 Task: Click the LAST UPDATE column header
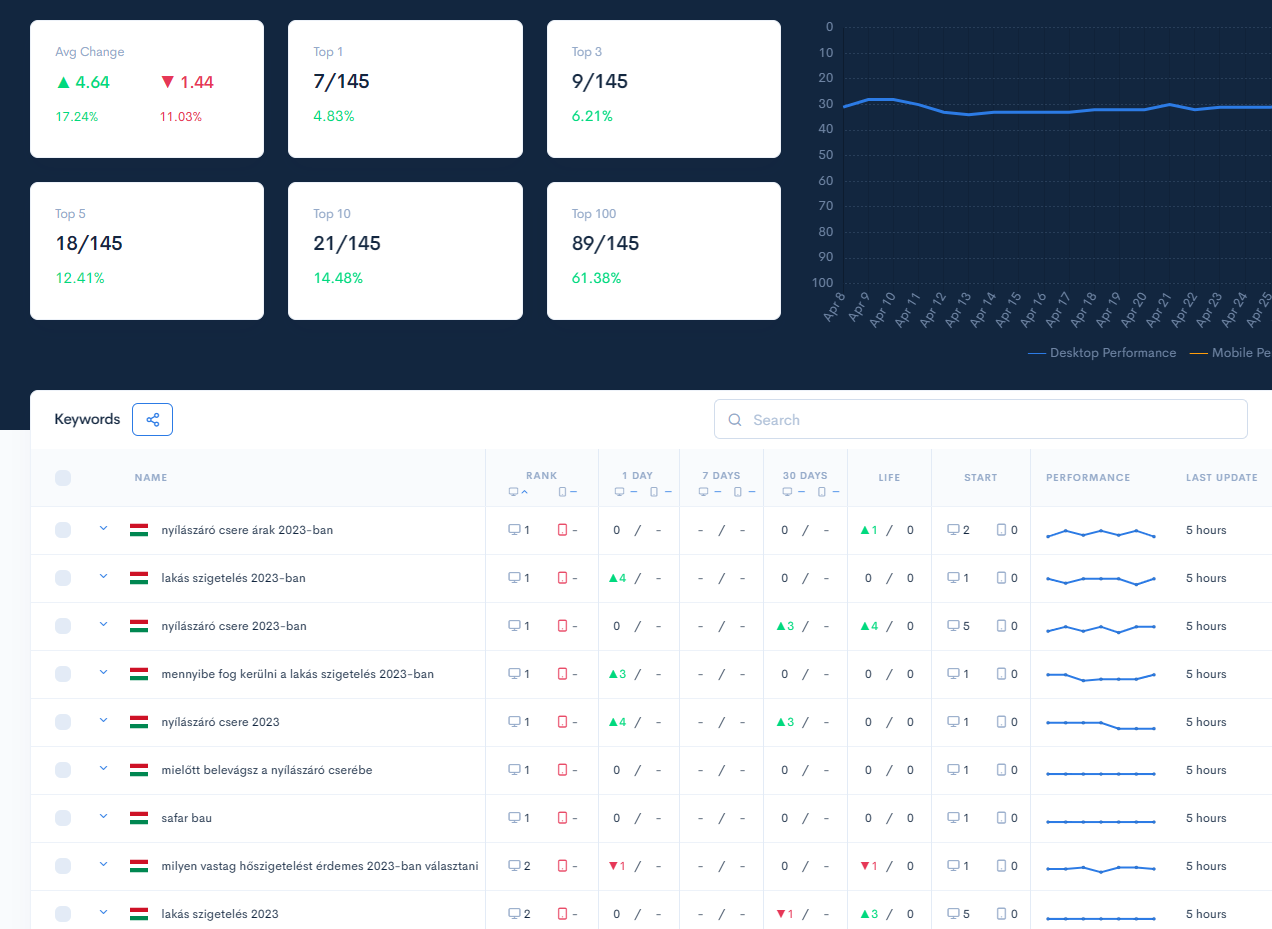click(1222, 478)
